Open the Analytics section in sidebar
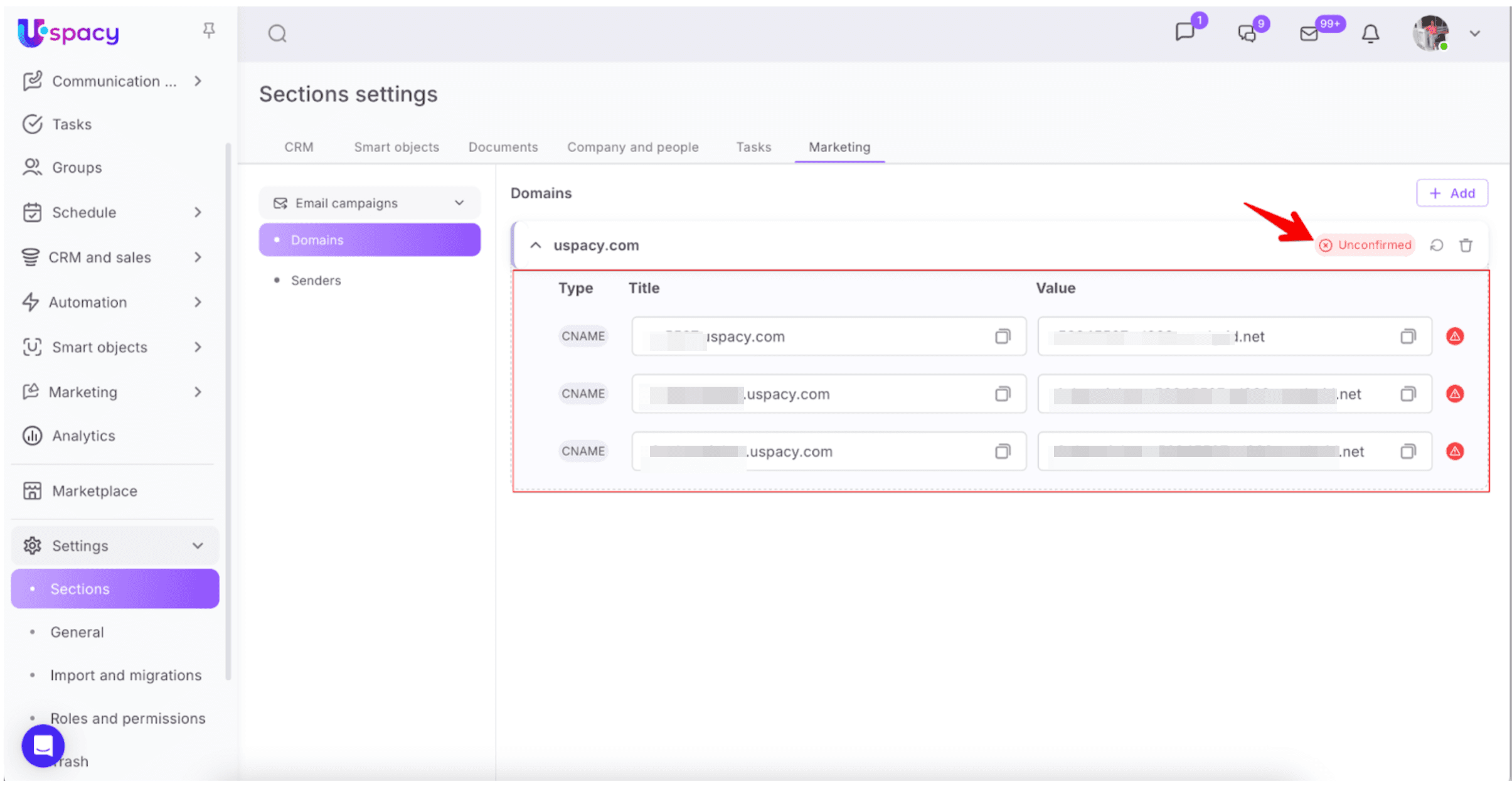Image resolution: width=1512 pixels, height=791 pixels. pyautogui.click(x=83, y=435)
